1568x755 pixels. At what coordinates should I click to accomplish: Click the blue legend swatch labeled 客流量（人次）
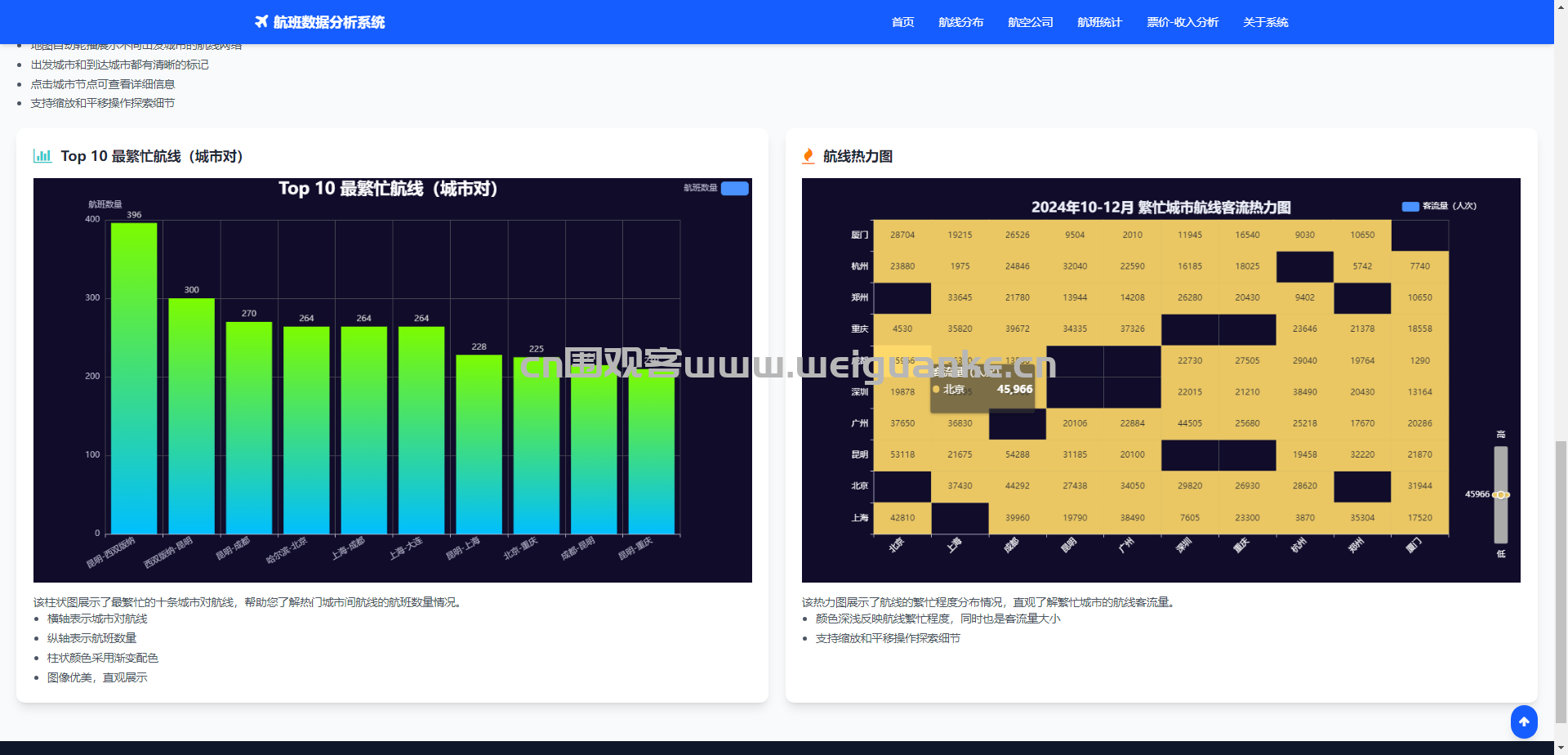click(1410, 207)
